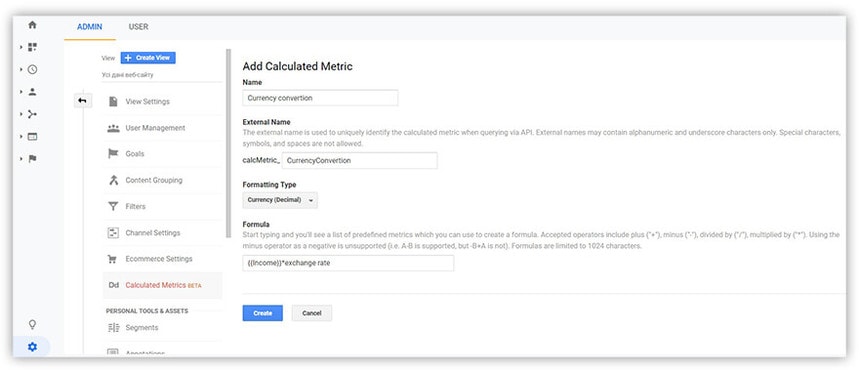859x373 pixels.
Task: Click the Name field with Currency convertion
Action: tap(320, 98)
